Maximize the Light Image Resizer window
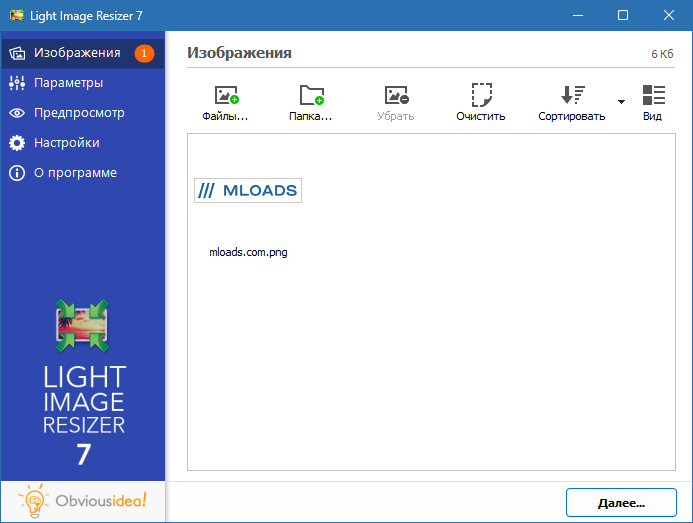The height and width of the screenshot is (523, 693). pyautogui.click(x=623, y=15)
